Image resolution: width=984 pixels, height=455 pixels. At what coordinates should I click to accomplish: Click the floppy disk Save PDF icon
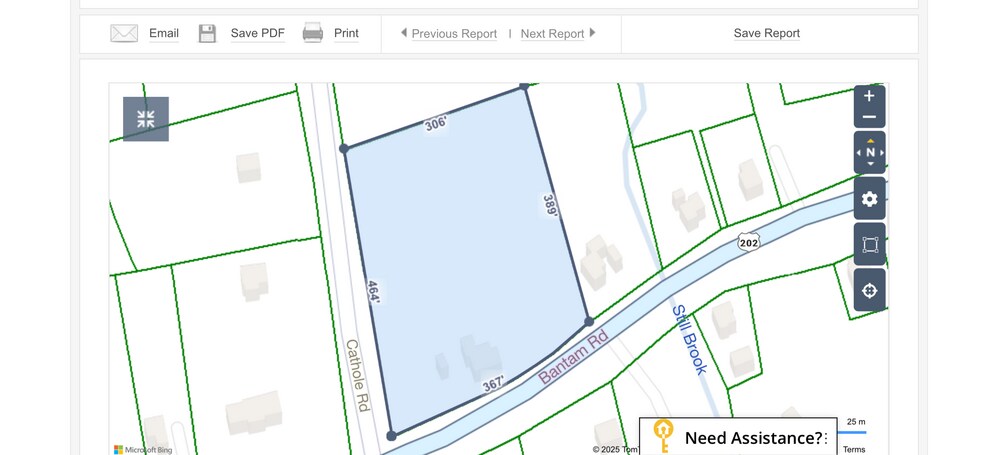[207, 33]
